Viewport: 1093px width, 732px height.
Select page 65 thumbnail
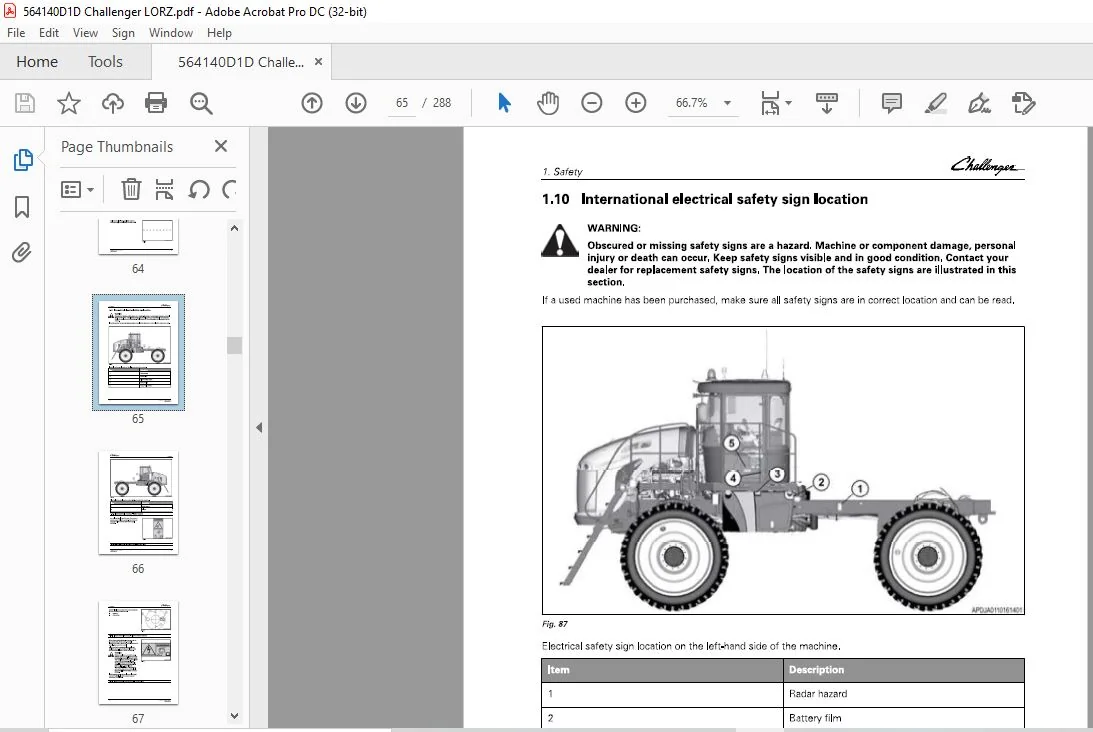coord(138,352)
